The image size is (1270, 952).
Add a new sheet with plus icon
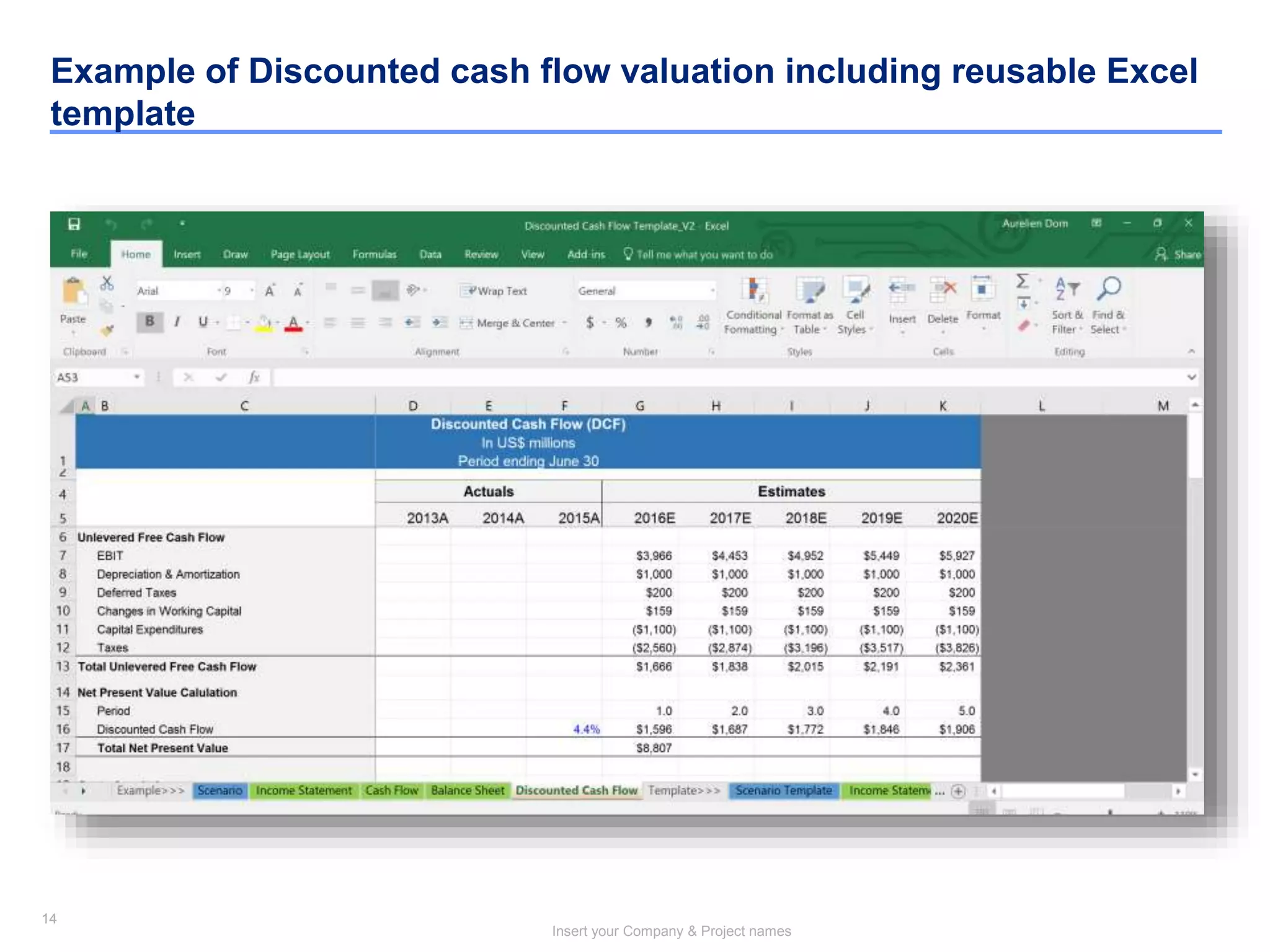click(x=958, y=791)
